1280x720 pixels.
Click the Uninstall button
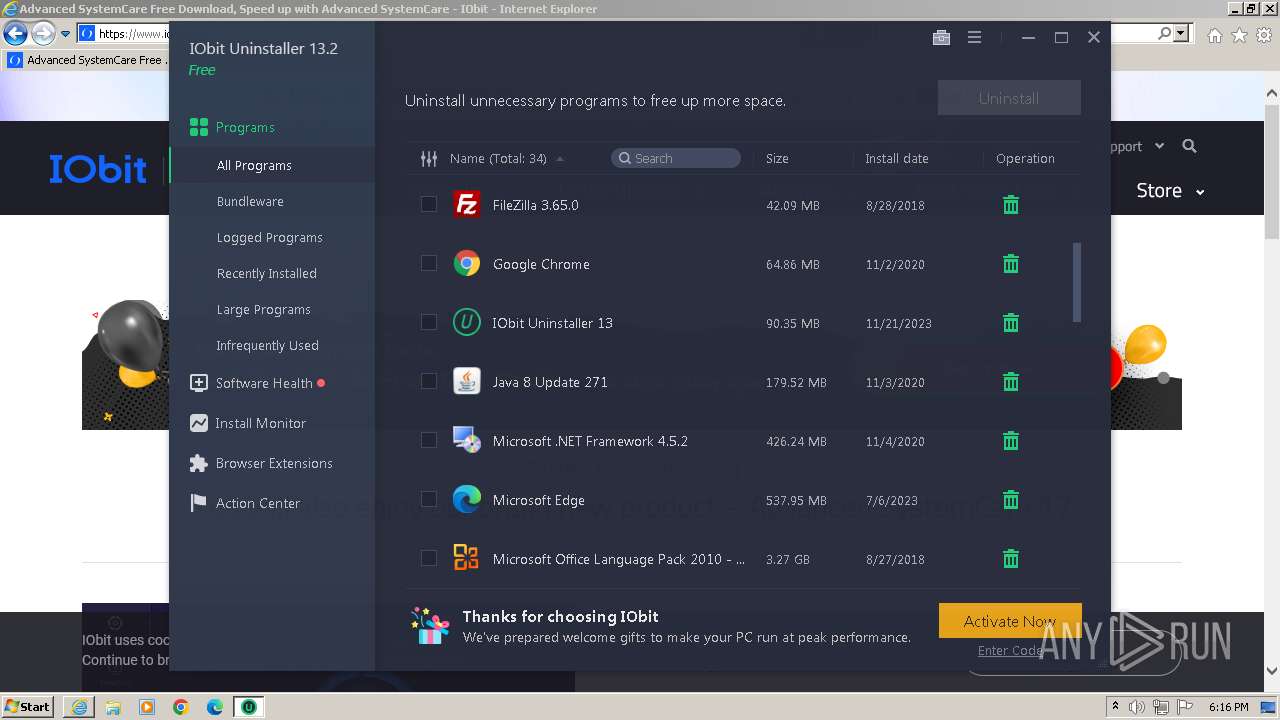click(x=1009, y=98)
